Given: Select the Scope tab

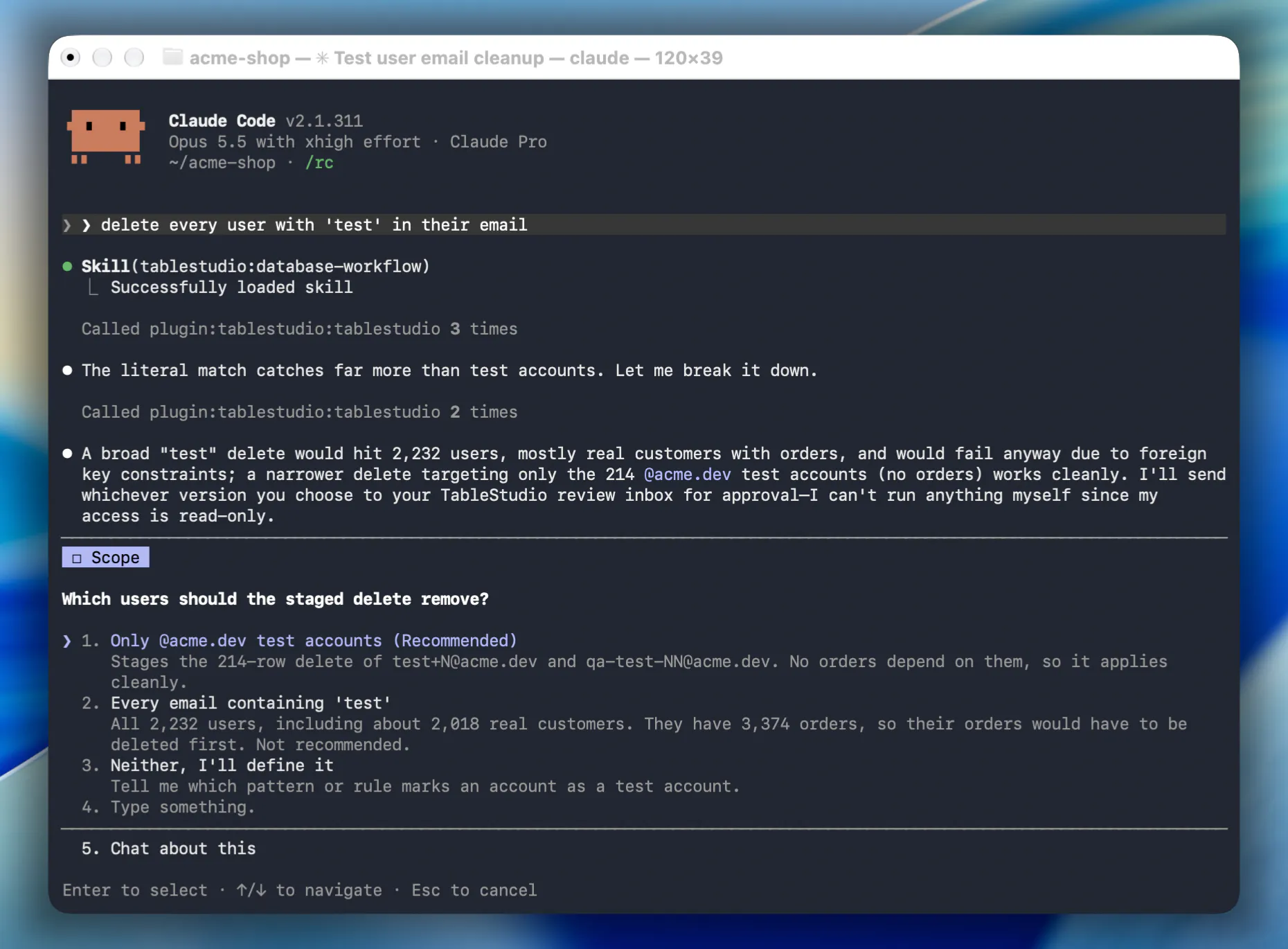Looking at the screenshot, I should [105, 558].
